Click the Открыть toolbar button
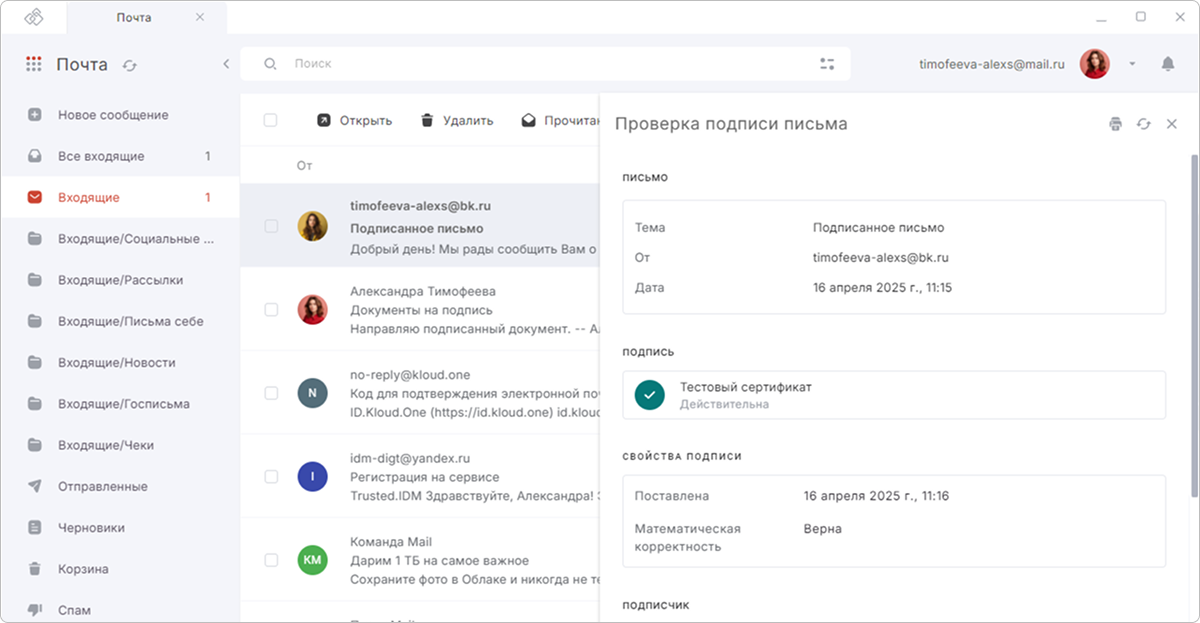The width and height of the screenshot is (1200, 623). 354,120
